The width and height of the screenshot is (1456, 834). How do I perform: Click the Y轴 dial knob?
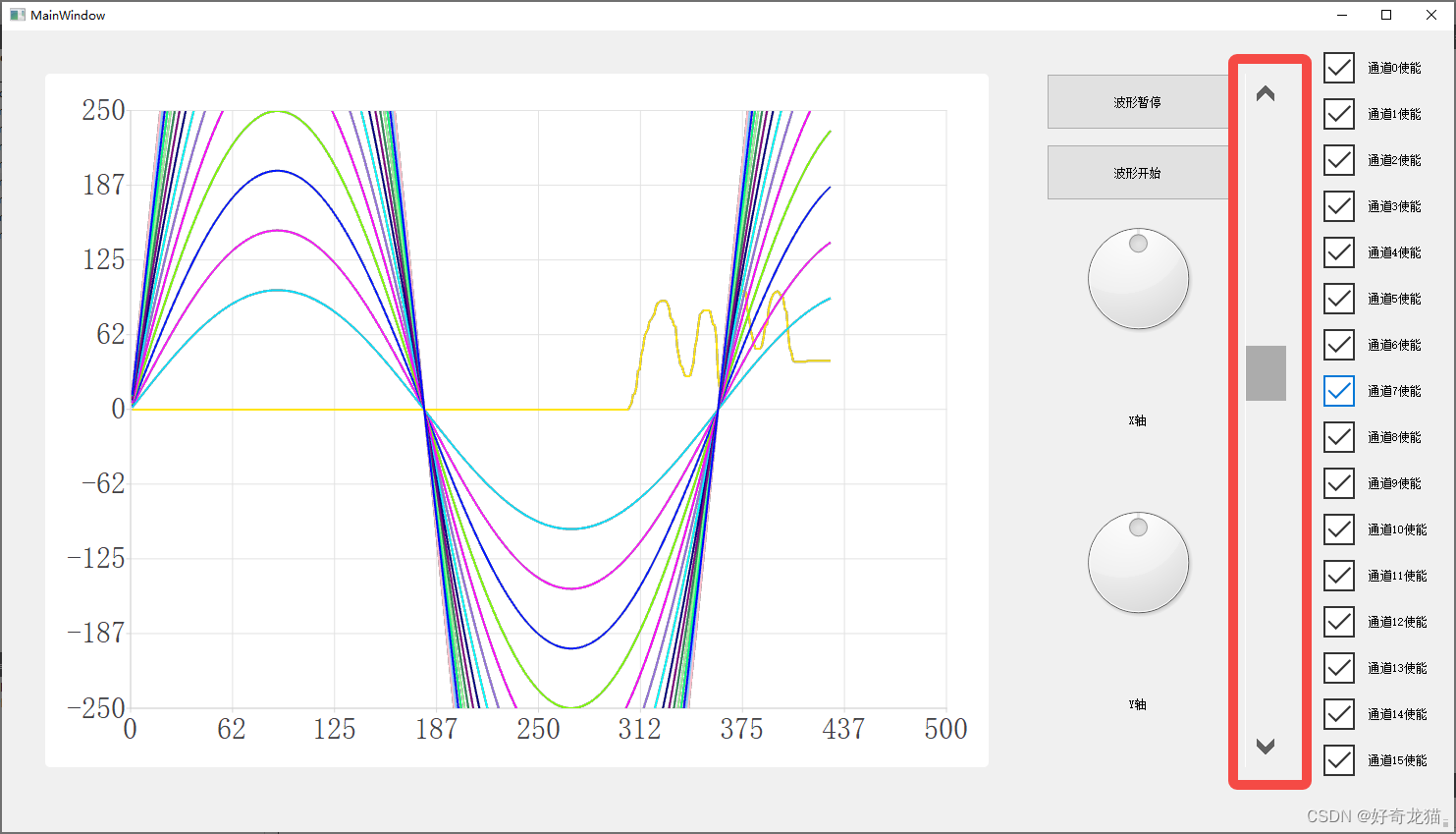pos(1138,562)
